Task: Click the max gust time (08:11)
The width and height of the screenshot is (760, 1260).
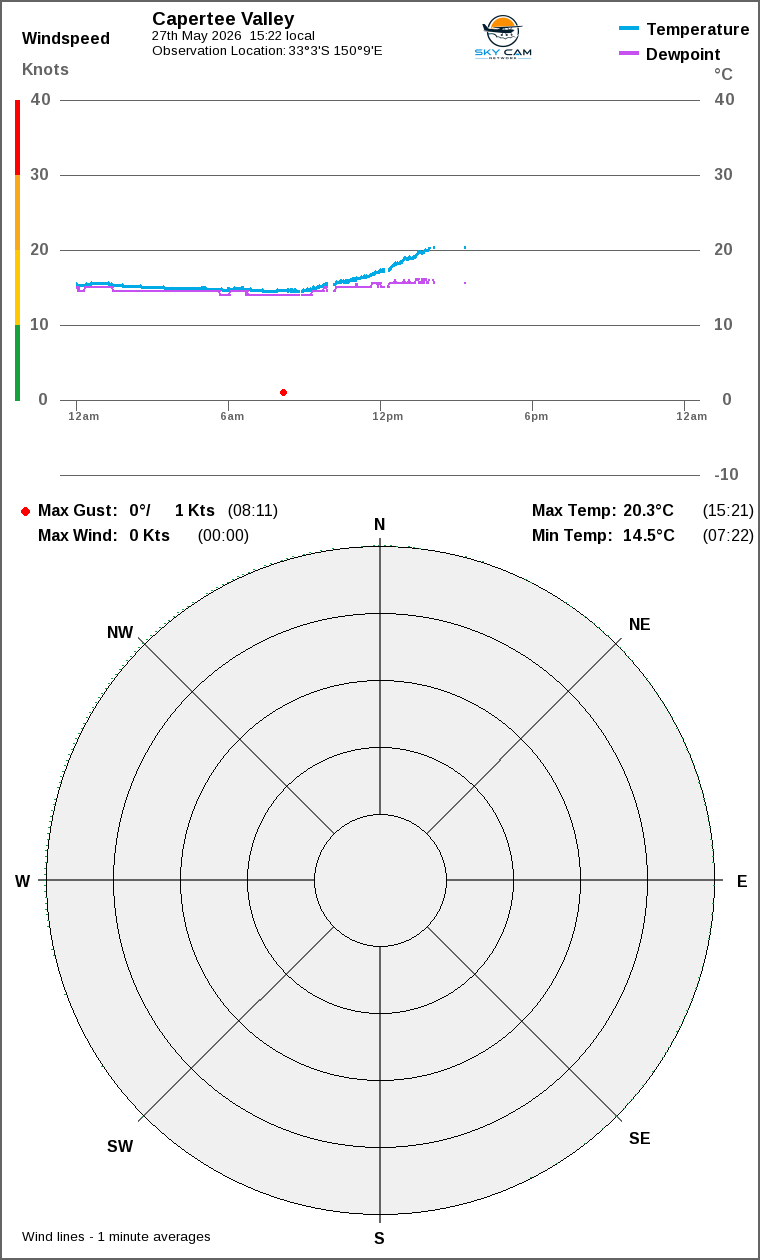Action: coord(253,511)
